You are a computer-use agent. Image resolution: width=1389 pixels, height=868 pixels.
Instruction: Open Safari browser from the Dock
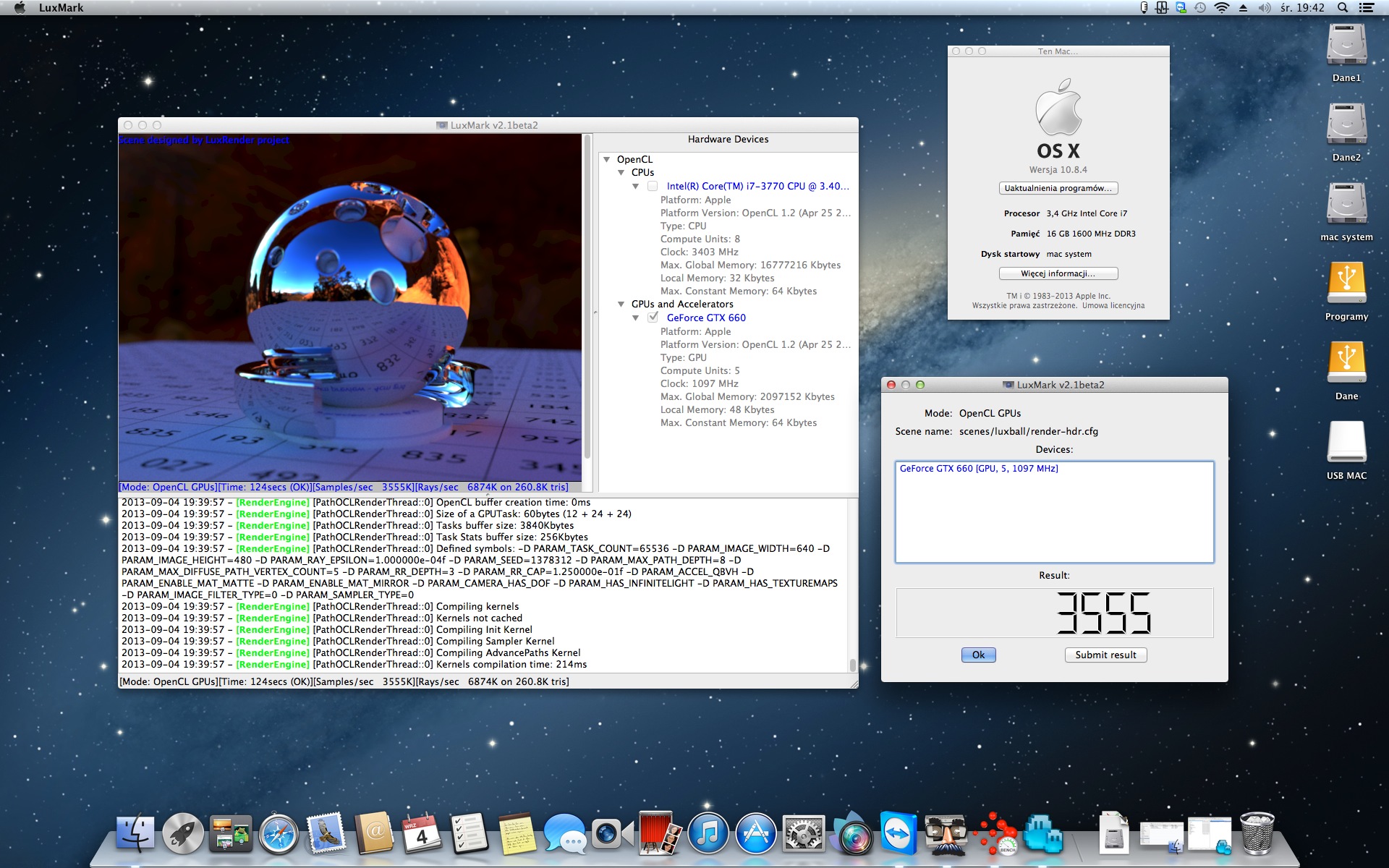click(x=279, y=833)
